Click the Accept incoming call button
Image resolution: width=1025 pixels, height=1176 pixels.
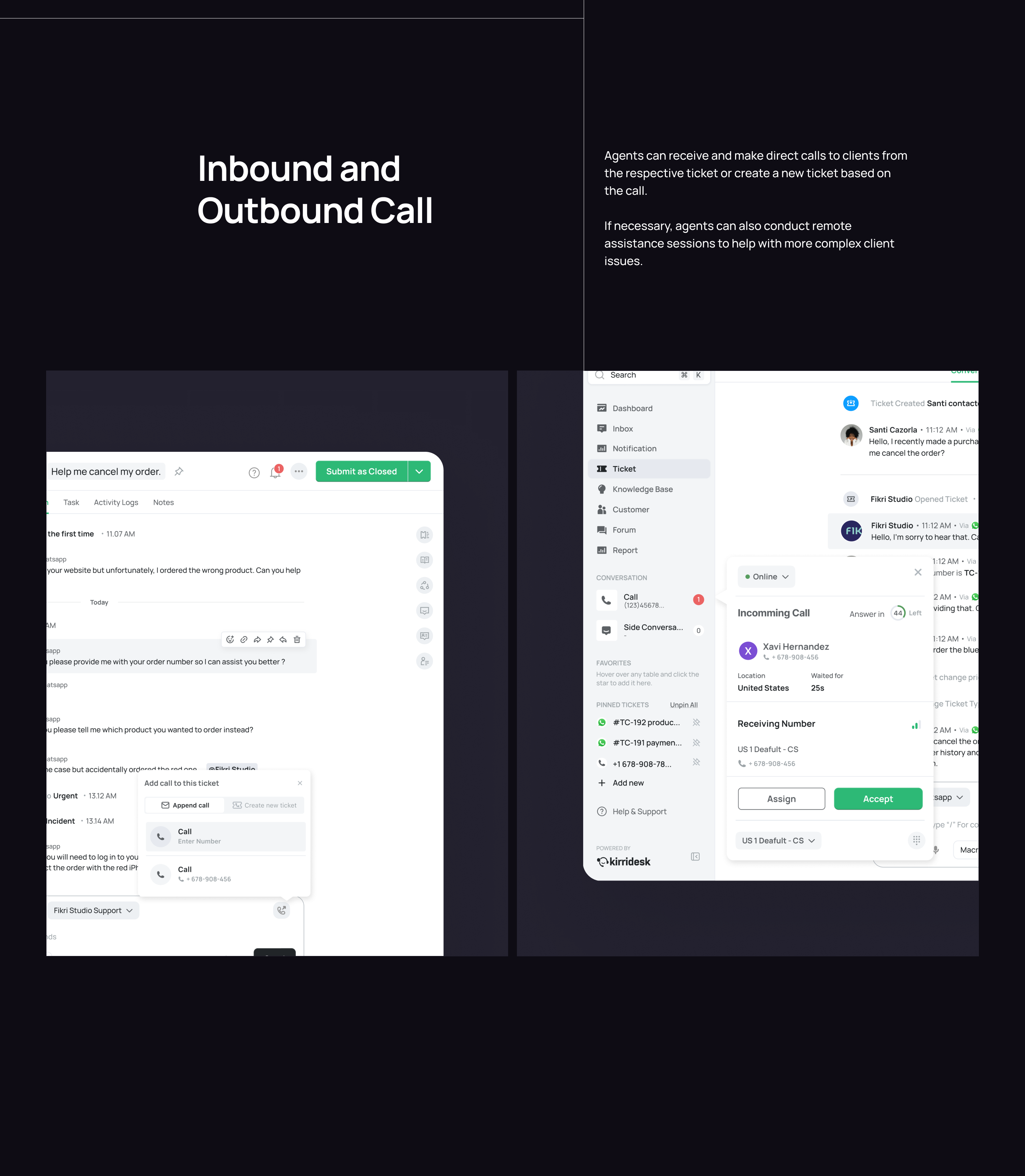point(877,798)
